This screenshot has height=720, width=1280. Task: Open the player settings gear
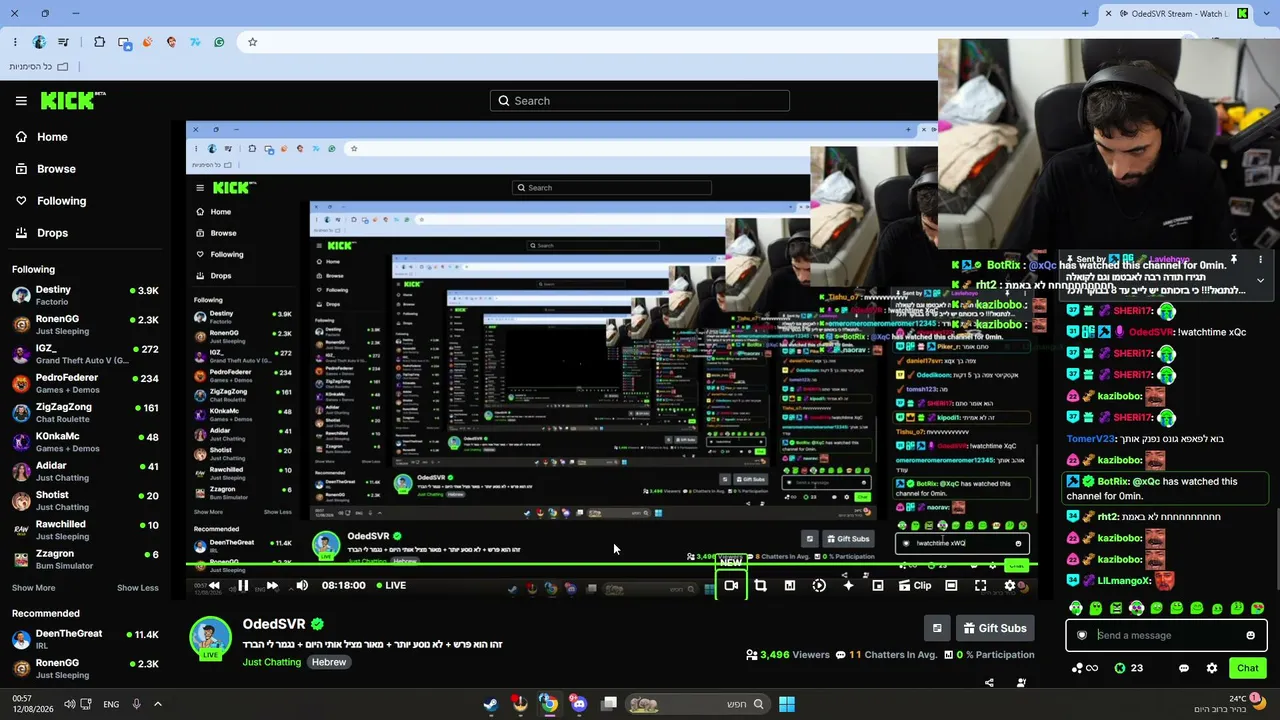1010,586
